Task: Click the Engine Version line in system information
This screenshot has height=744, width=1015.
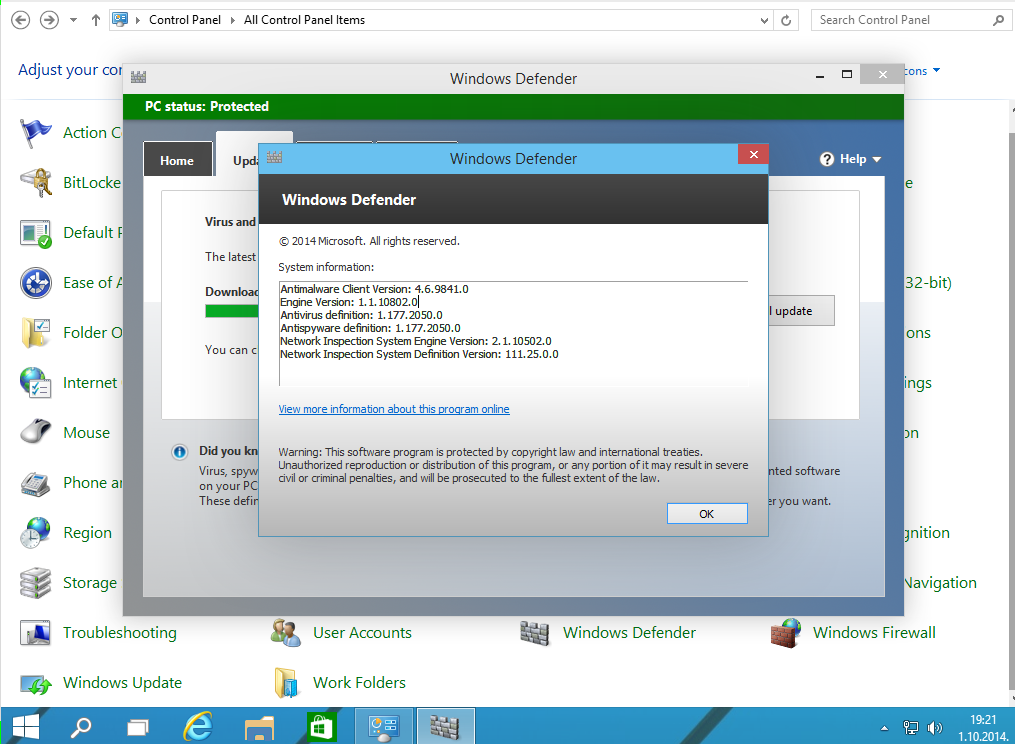Action: pos(350,302)
